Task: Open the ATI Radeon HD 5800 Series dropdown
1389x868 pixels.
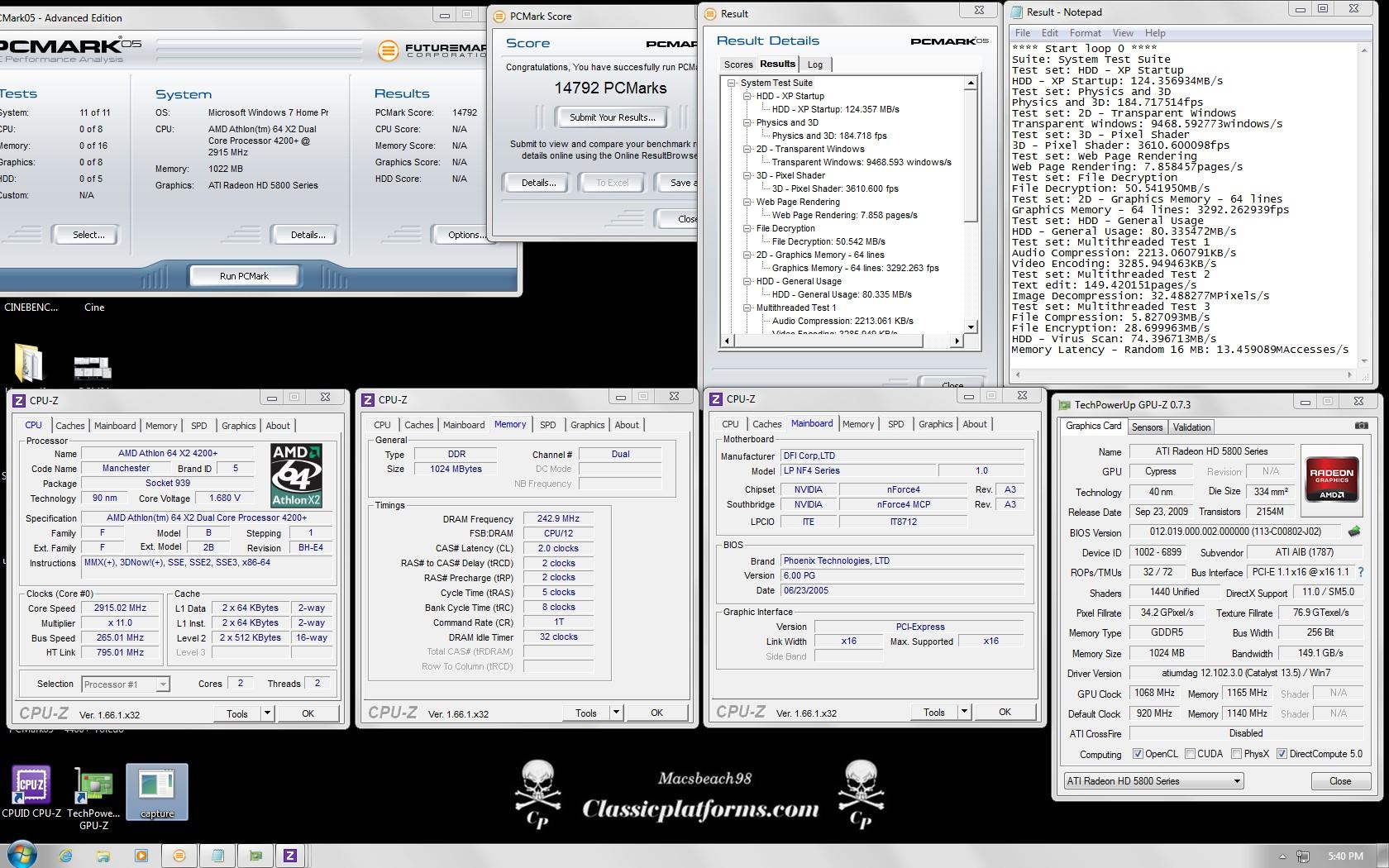Action: coord(1153,781)
